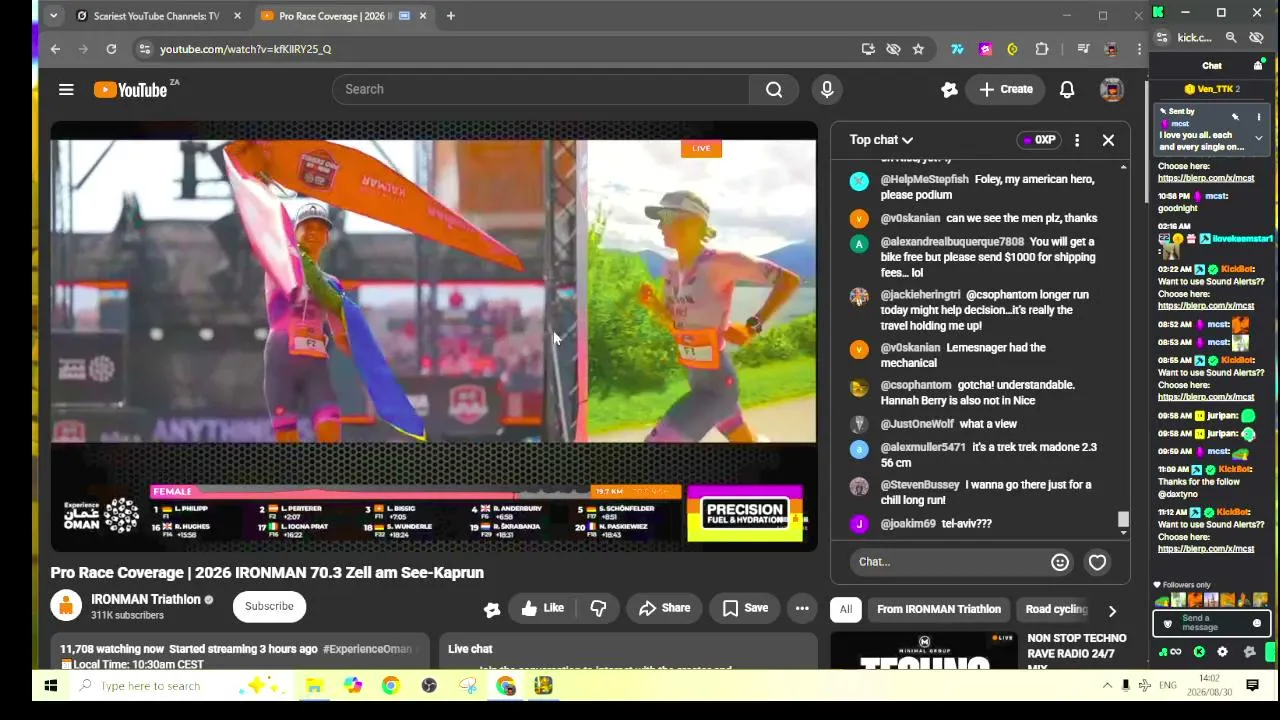Open the browser extensions puzzle icon
1280x720 pixels.
[x=1042, y=49]
